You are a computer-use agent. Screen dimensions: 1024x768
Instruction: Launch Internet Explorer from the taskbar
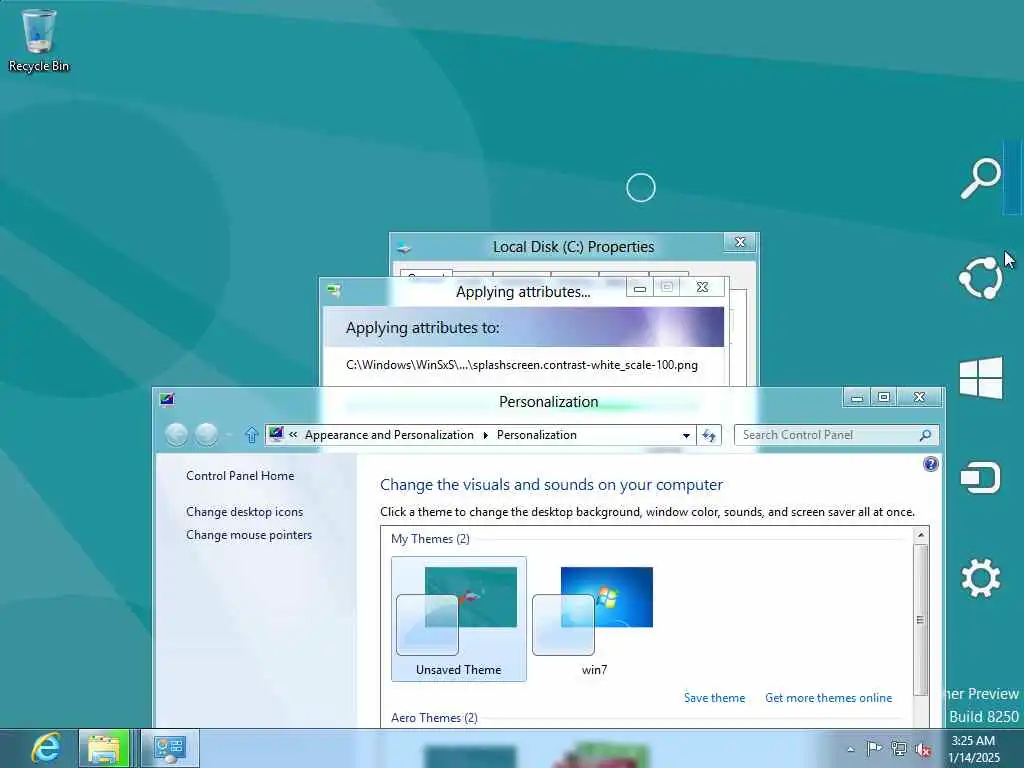click(46, 748)
